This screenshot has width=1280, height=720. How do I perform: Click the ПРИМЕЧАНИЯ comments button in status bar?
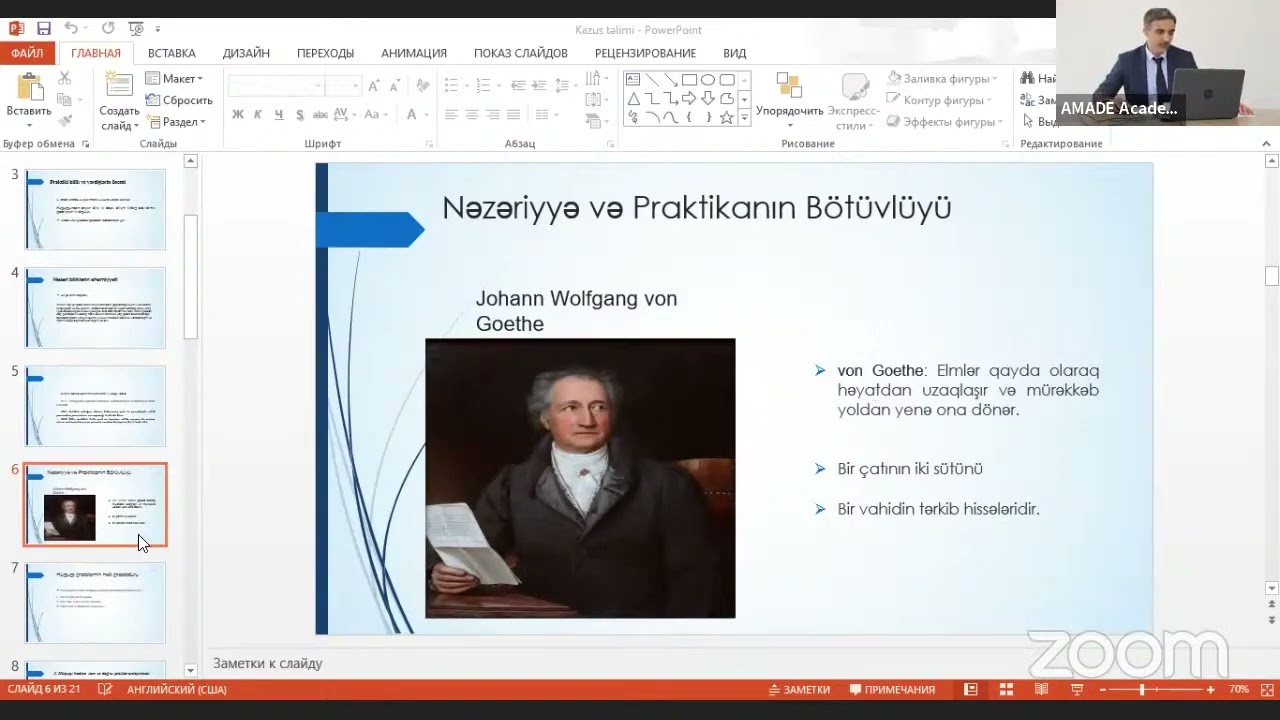(892, 690)
